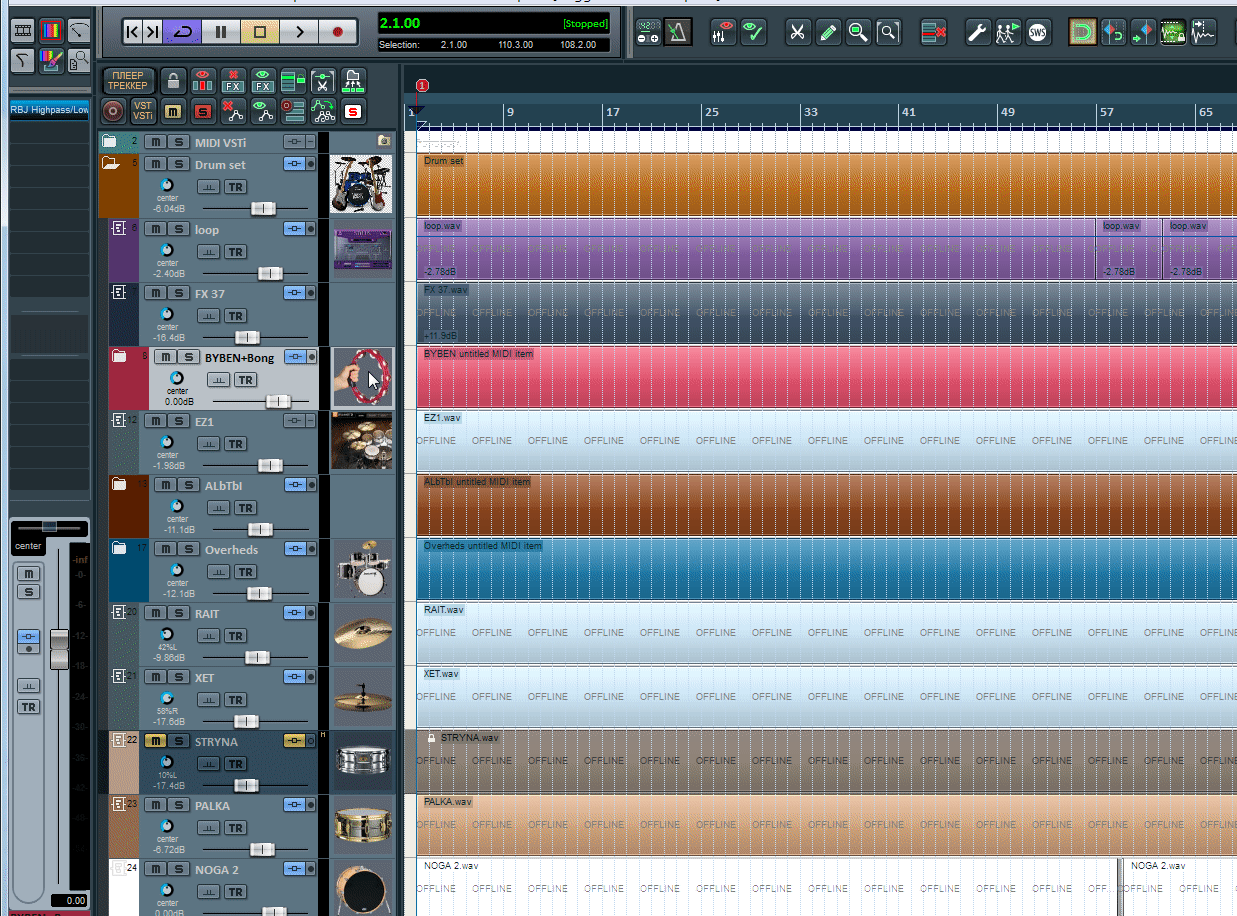The image size is (1237, 916).
Task: Click the magnifier zoom tool icon
Action: [858, 33]
